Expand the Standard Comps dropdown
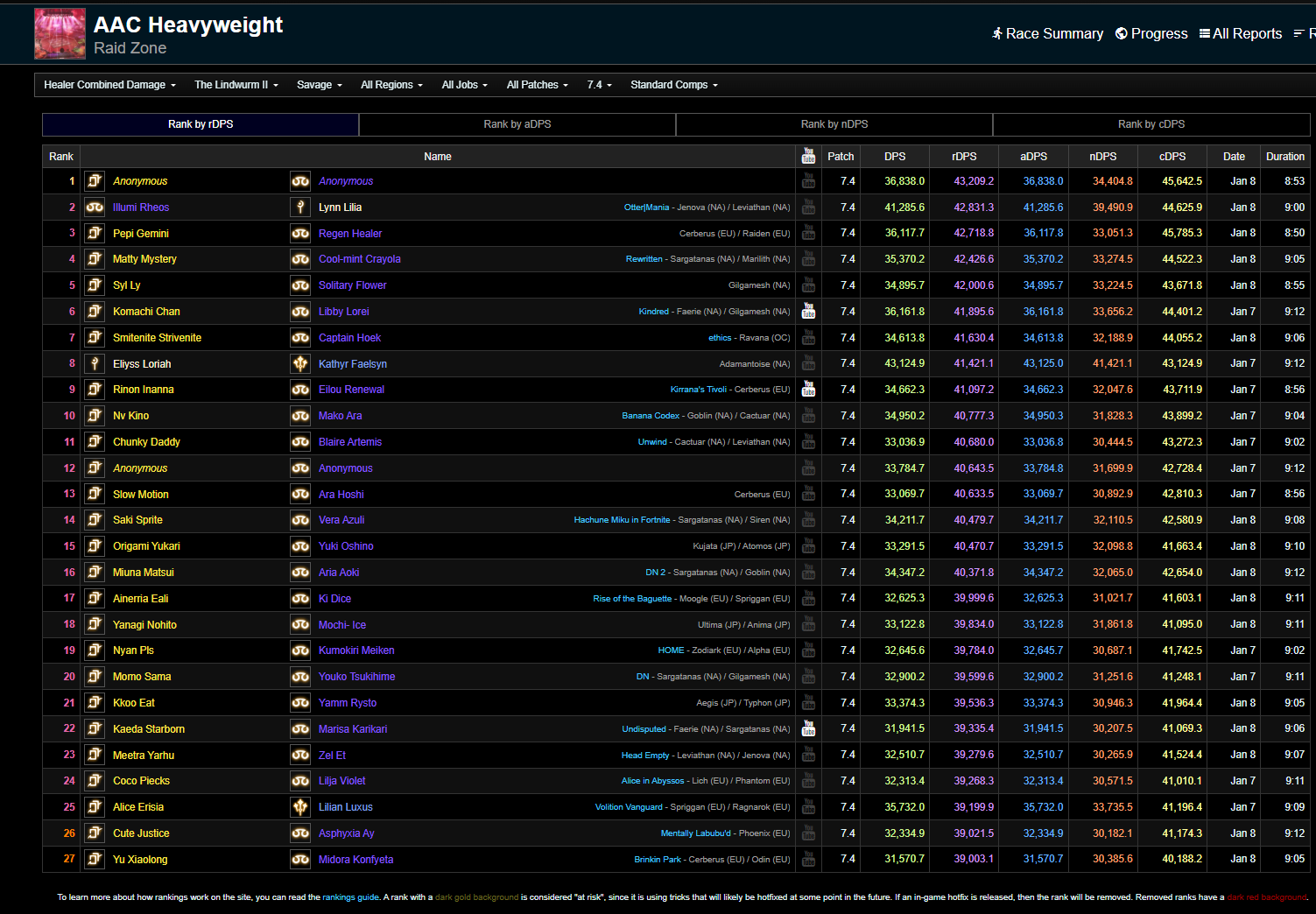 tap(674, 85)
